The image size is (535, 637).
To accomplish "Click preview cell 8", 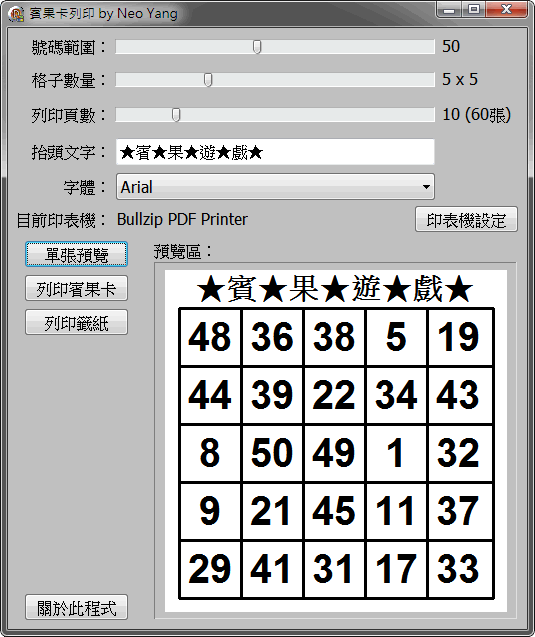I will 210,453.
